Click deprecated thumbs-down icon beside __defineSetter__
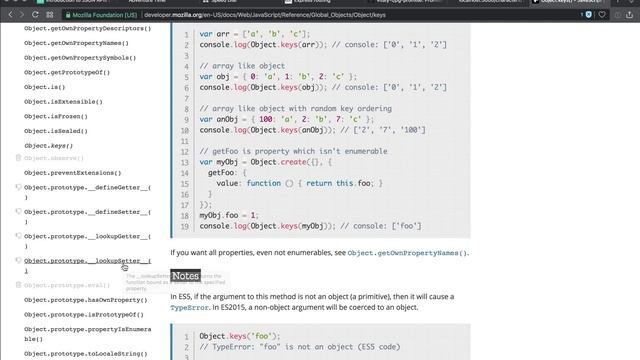 tap(18, 211)
